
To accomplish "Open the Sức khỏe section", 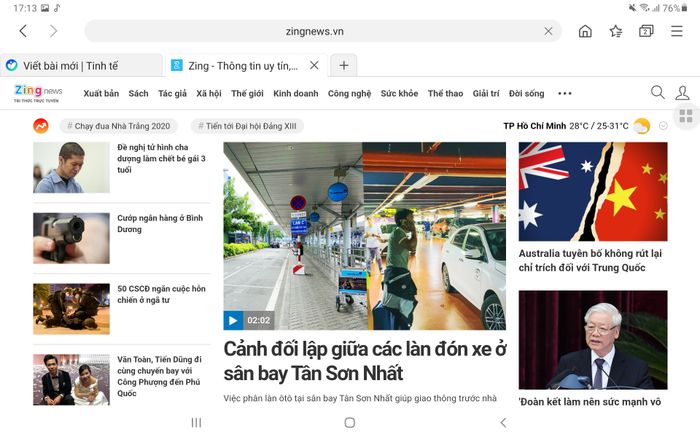I will (x=400, y=93).
